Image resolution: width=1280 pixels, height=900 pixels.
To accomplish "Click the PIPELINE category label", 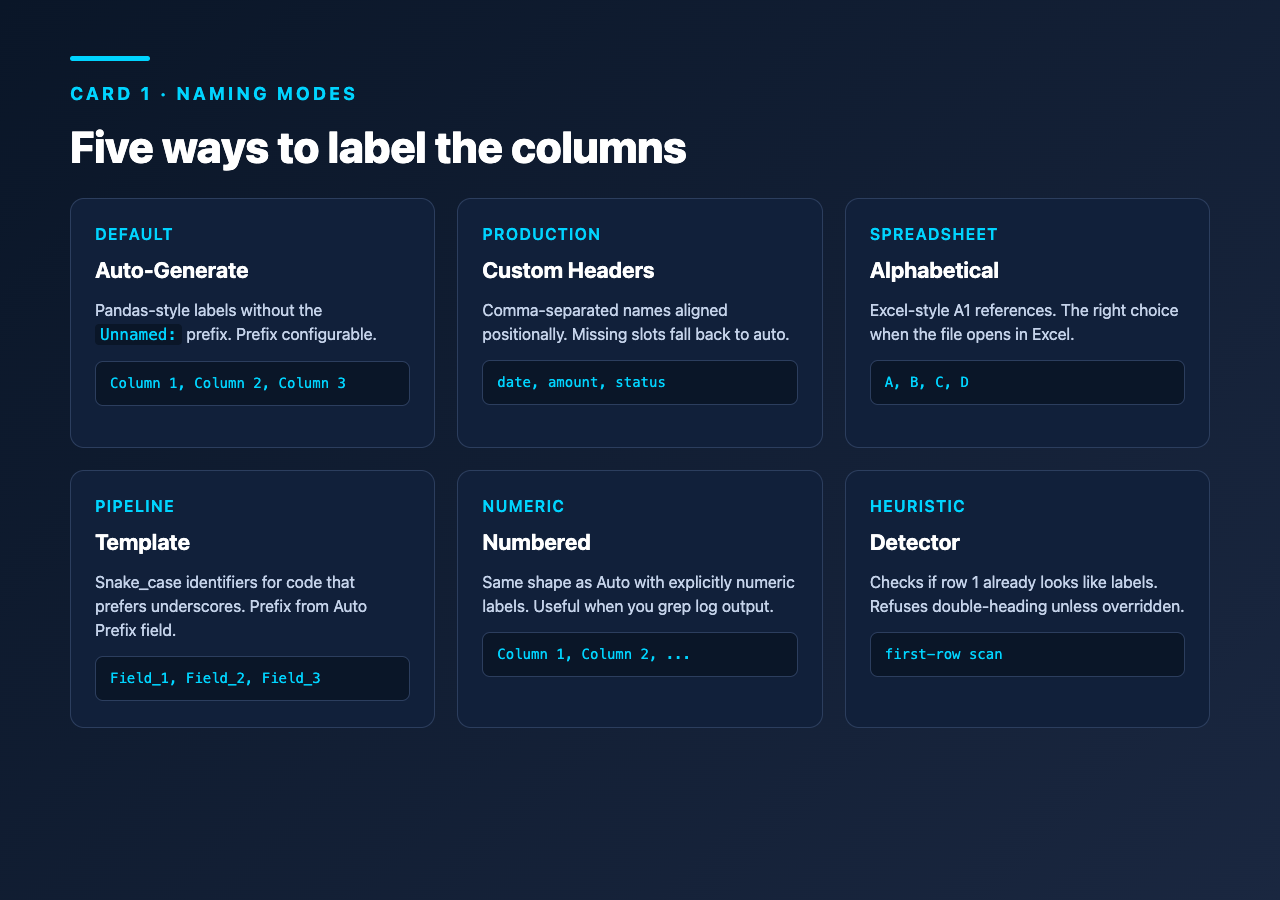I will click(x=135, y=506).
